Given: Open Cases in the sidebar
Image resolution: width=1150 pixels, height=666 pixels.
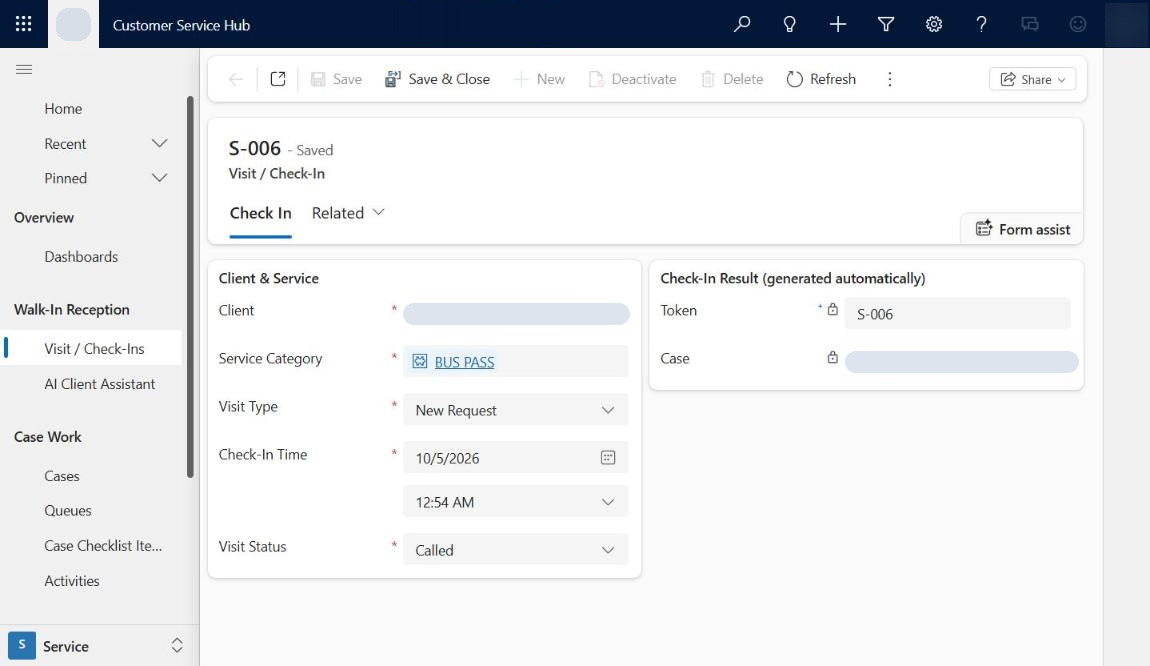Looking at the screenshot, I should pos(62,476).
